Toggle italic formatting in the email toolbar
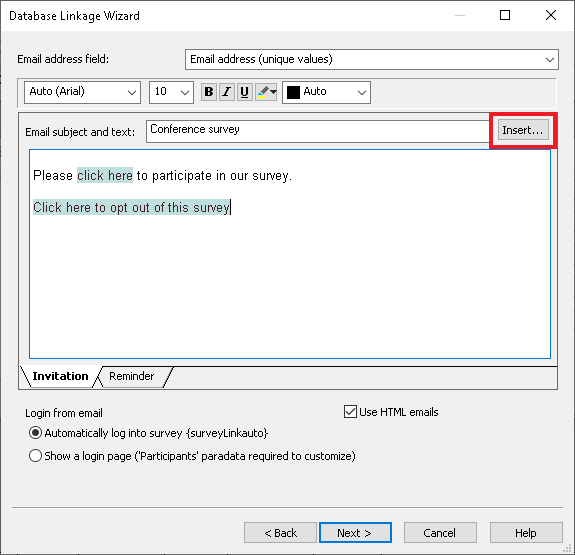The width and height of the screenshot is (575, 555). pyautogui.click(x=227, y=92)
